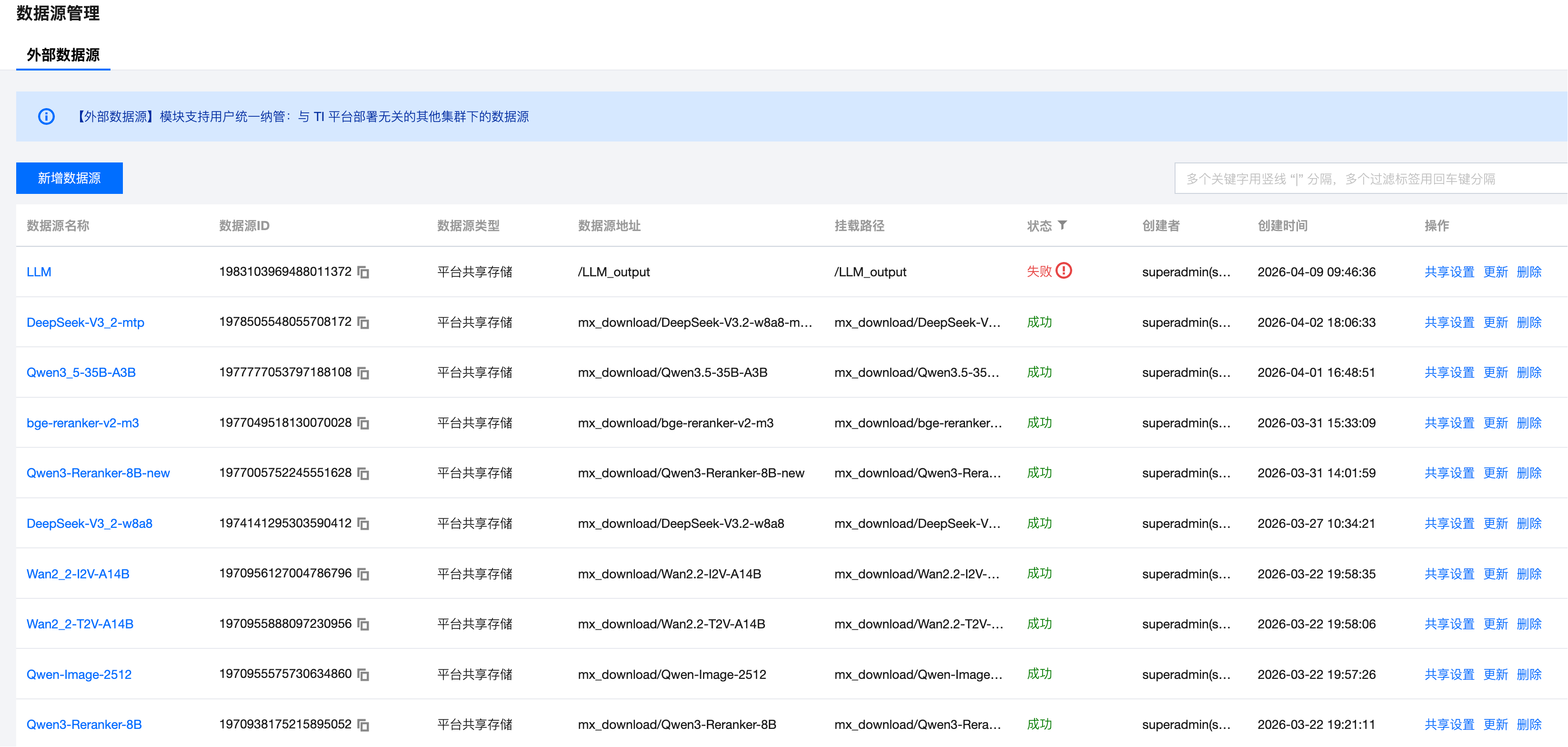Open the 状态 column filter

point(1062,225)
